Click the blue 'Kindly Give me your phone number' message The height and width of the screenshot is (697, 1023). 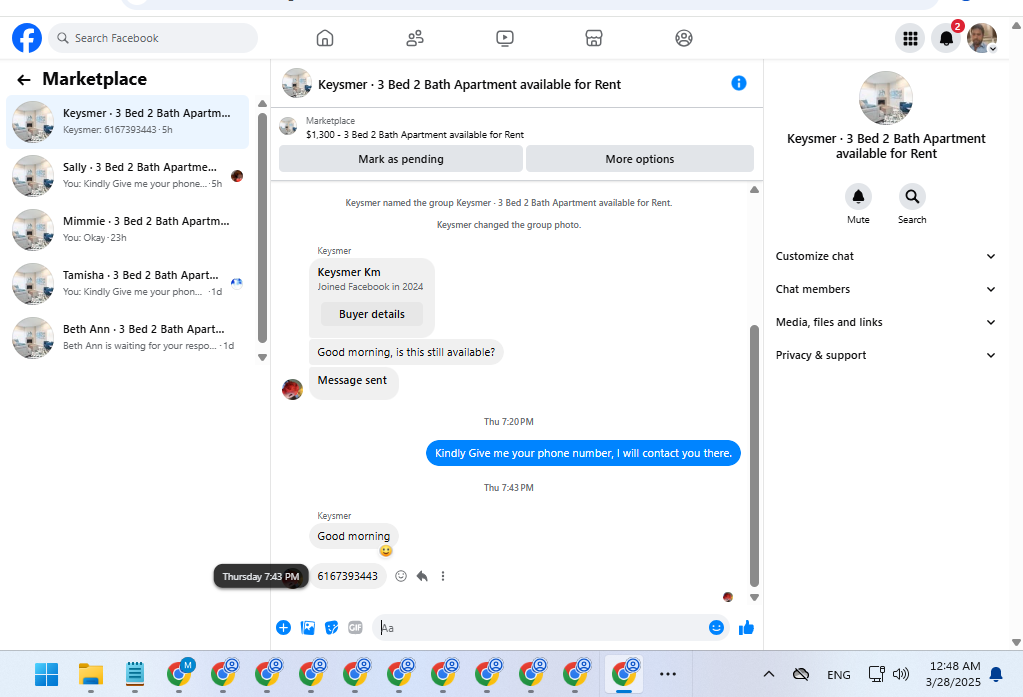click(583, 453)
